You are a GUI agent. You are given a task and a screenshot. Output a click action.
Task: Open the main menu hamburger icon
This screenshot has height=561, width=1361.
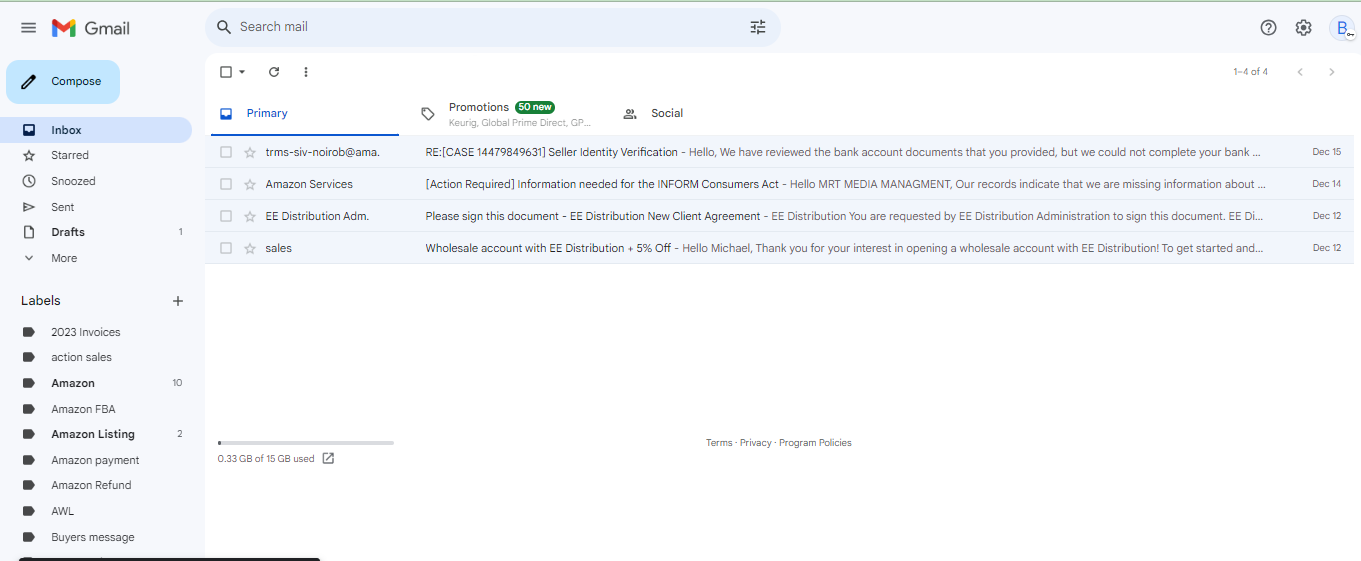pyautogui.click(x=28, y=28)
